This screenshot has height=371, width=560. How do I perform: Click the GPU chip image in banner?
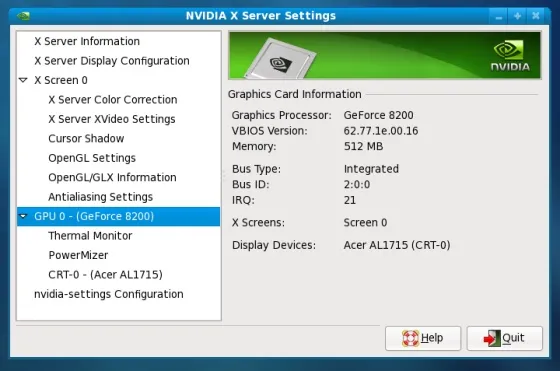click(280, 59)
